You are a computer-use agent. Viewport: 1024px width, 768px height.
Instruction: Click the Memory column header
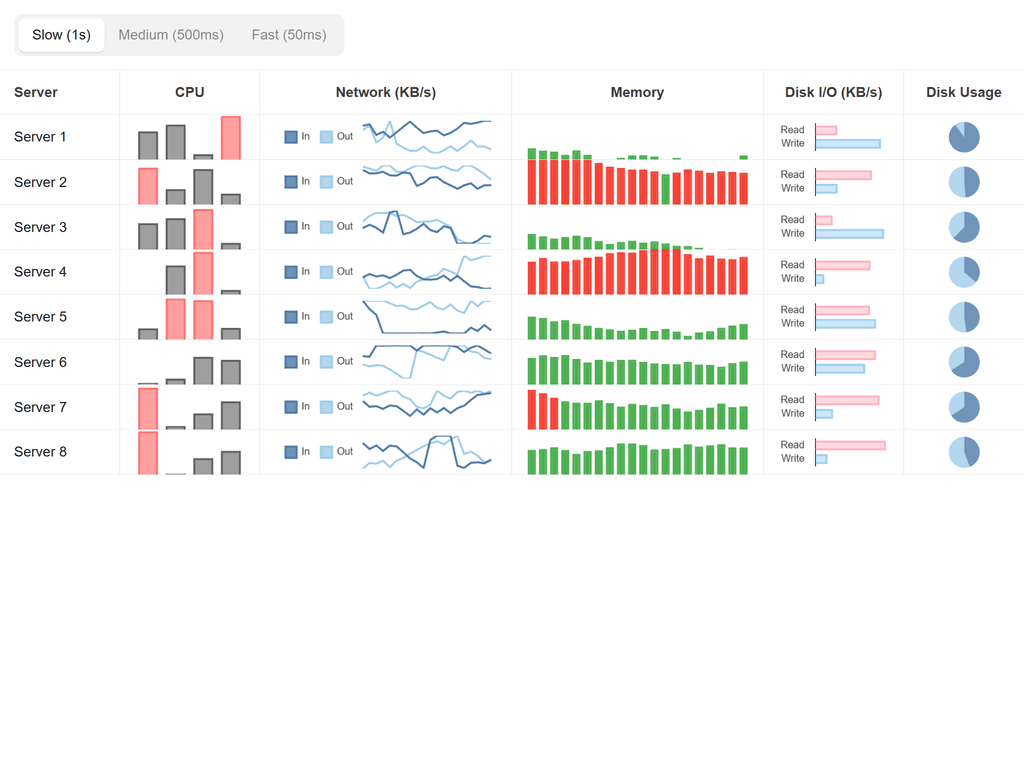(637, 92)
